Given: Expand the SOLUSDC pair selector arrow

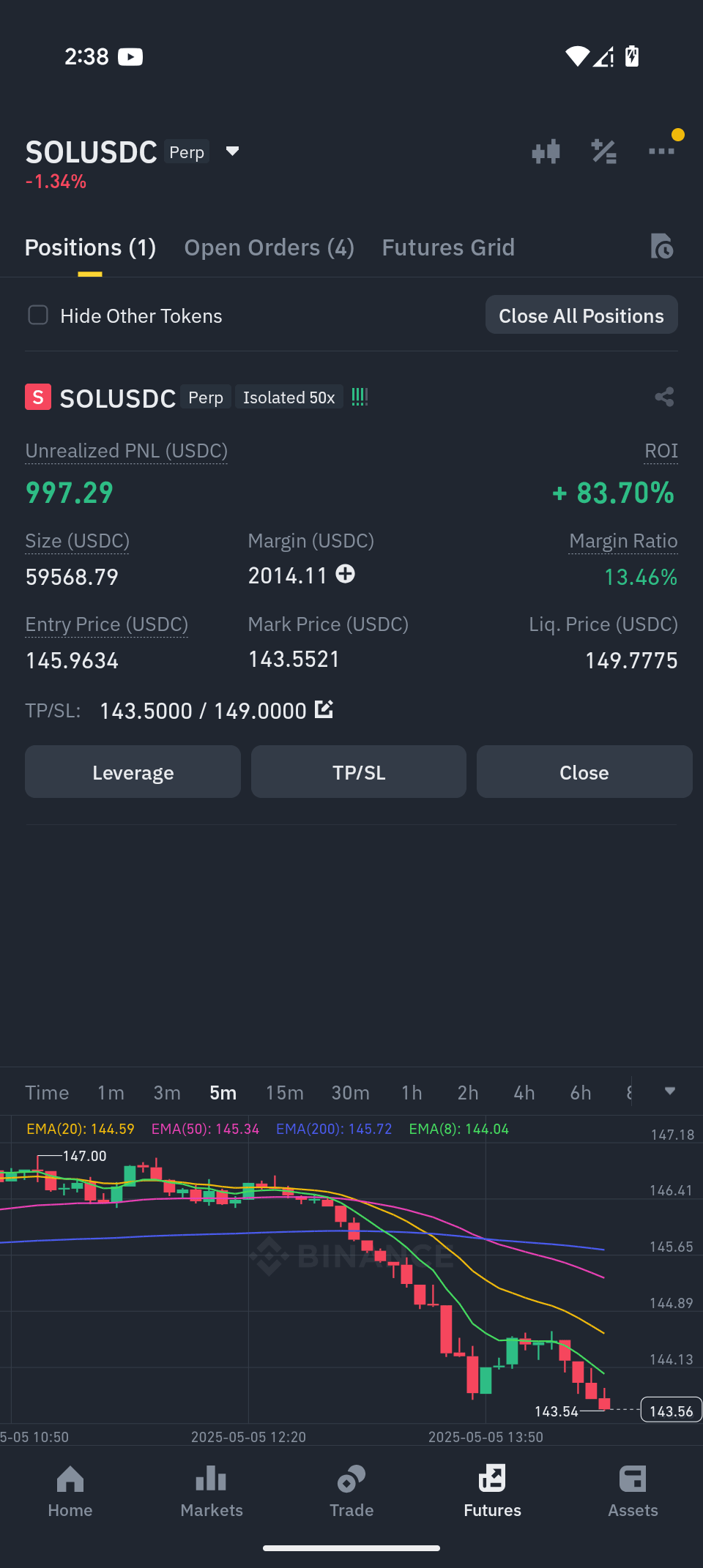Looking at the screenshot, I should click(x=232, y=152).
